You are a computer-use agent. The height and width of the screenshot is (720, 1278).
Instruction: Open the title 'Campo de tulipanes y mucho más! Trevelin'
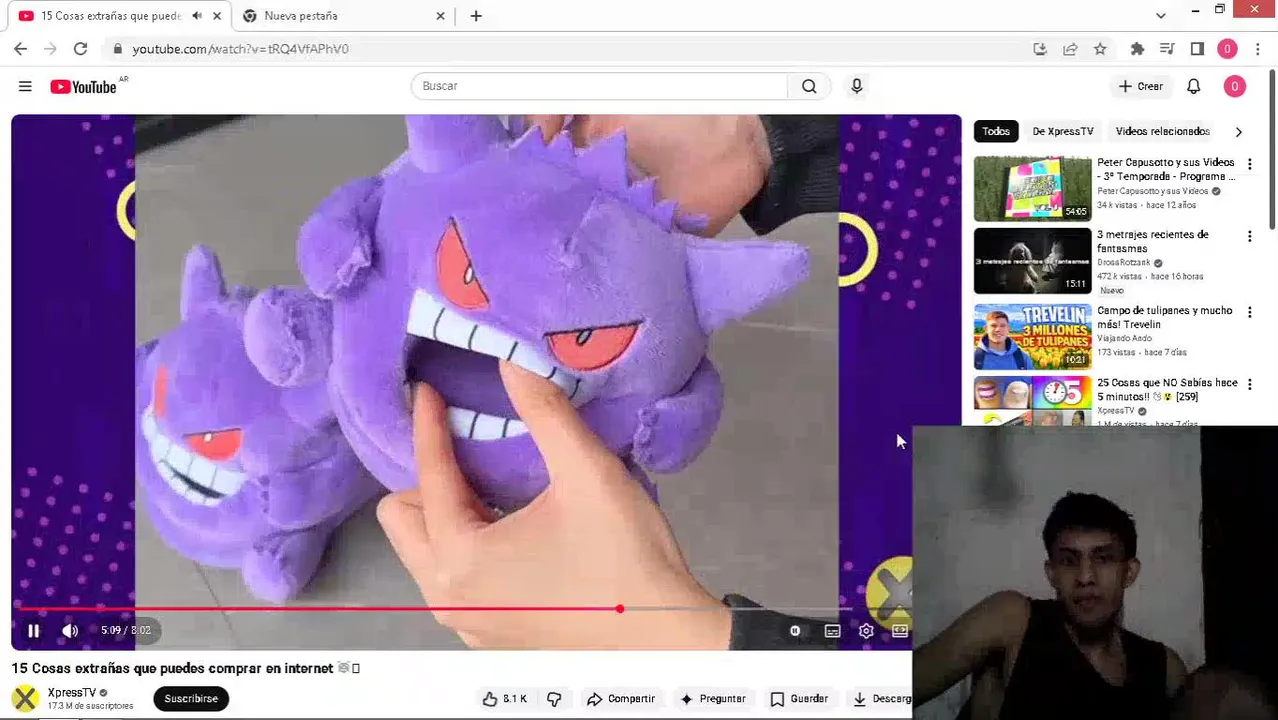pos(1165,317)
